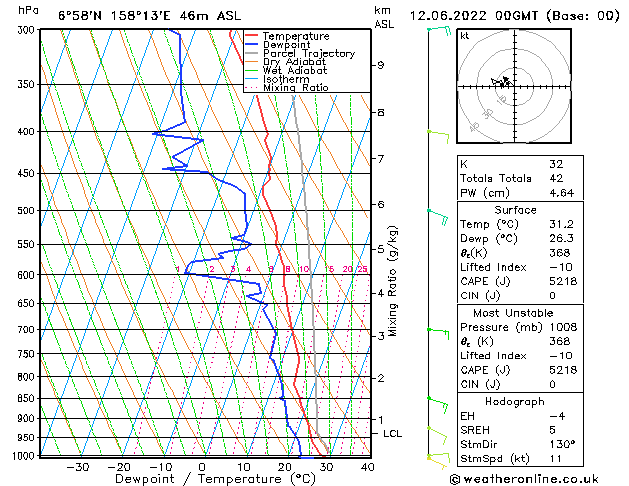Click the gray Parcel Trajectory swatch in legend
The width and height of the screenshot is (629, 486).
point(252,53)
